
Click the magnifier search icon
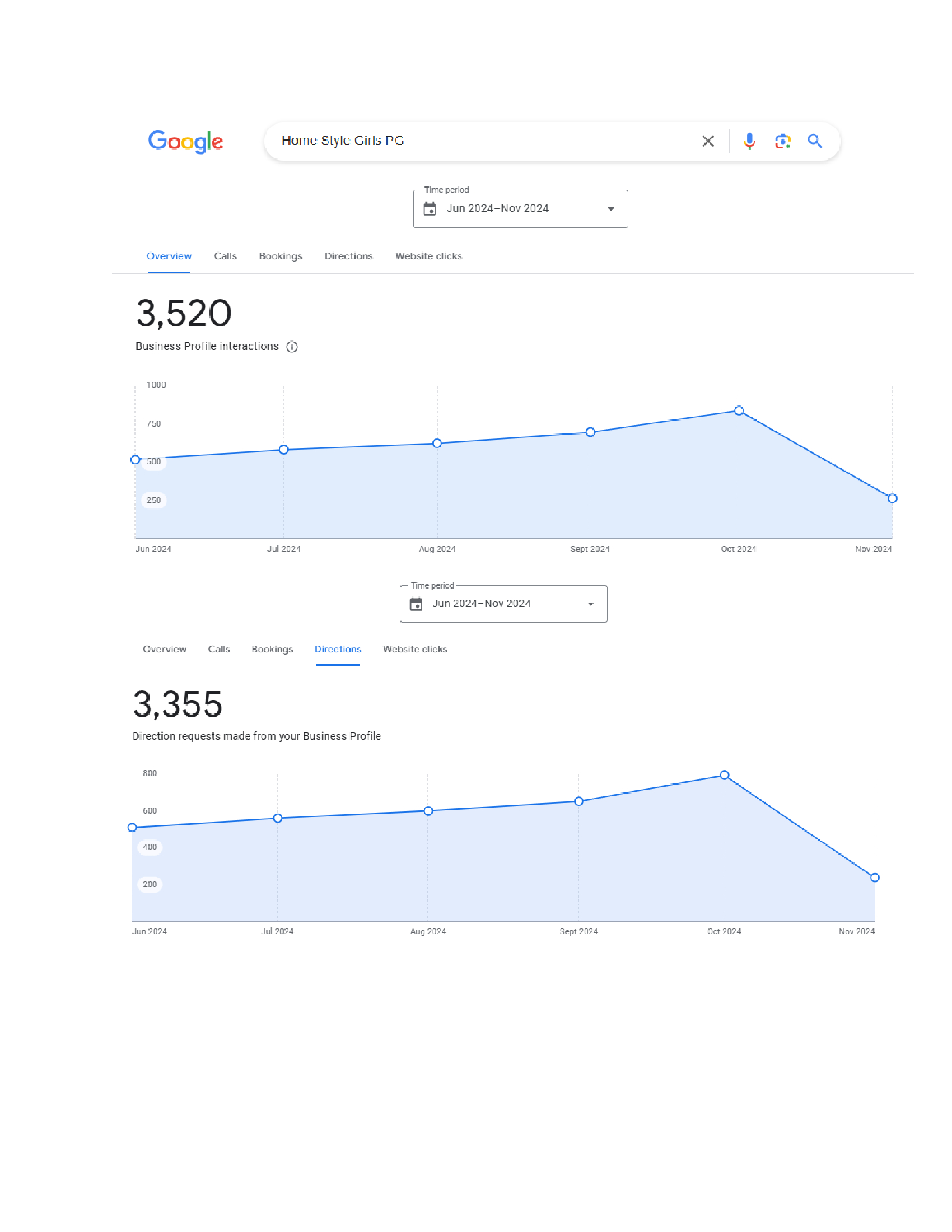click(814, 141)
